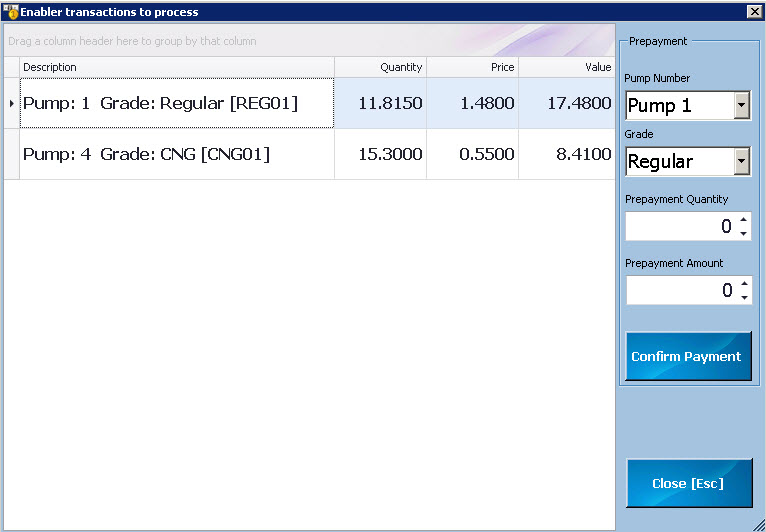Close the Enabler transactions window
The height and width of the screenshot is (532, 766).
755,12
